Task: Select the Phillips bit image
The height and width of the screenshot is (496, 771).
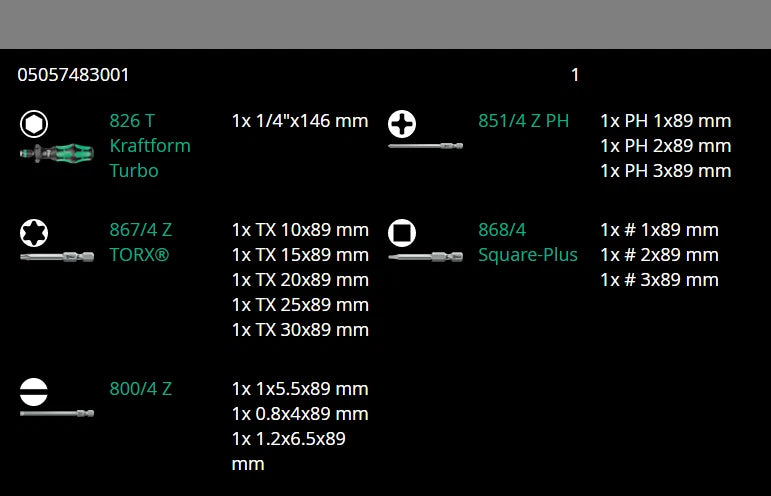Action: [425, 148]
